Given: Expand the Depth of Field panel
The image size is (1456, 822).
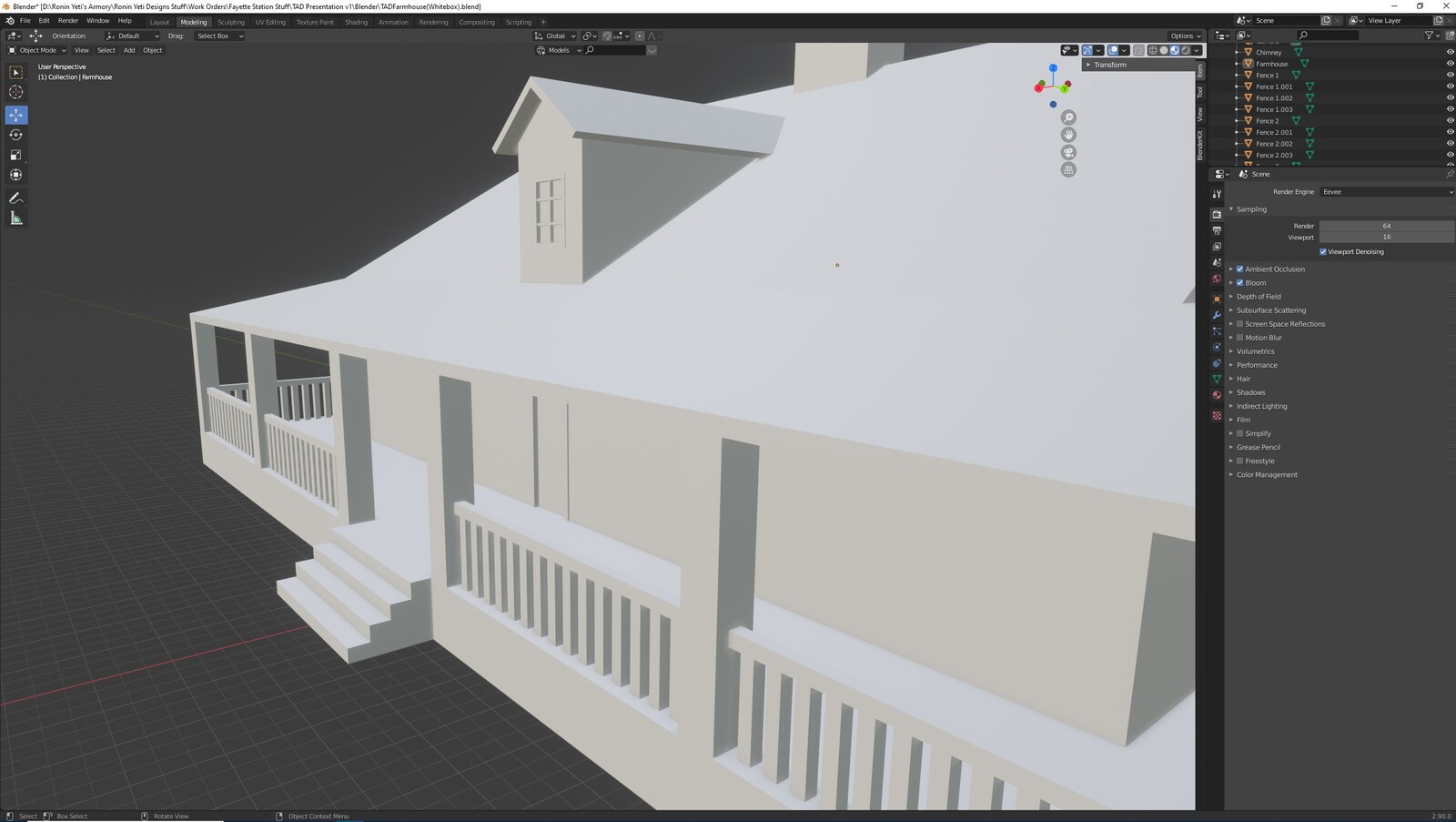Looking at the screenshot, I should click(x=1259, y=296).
